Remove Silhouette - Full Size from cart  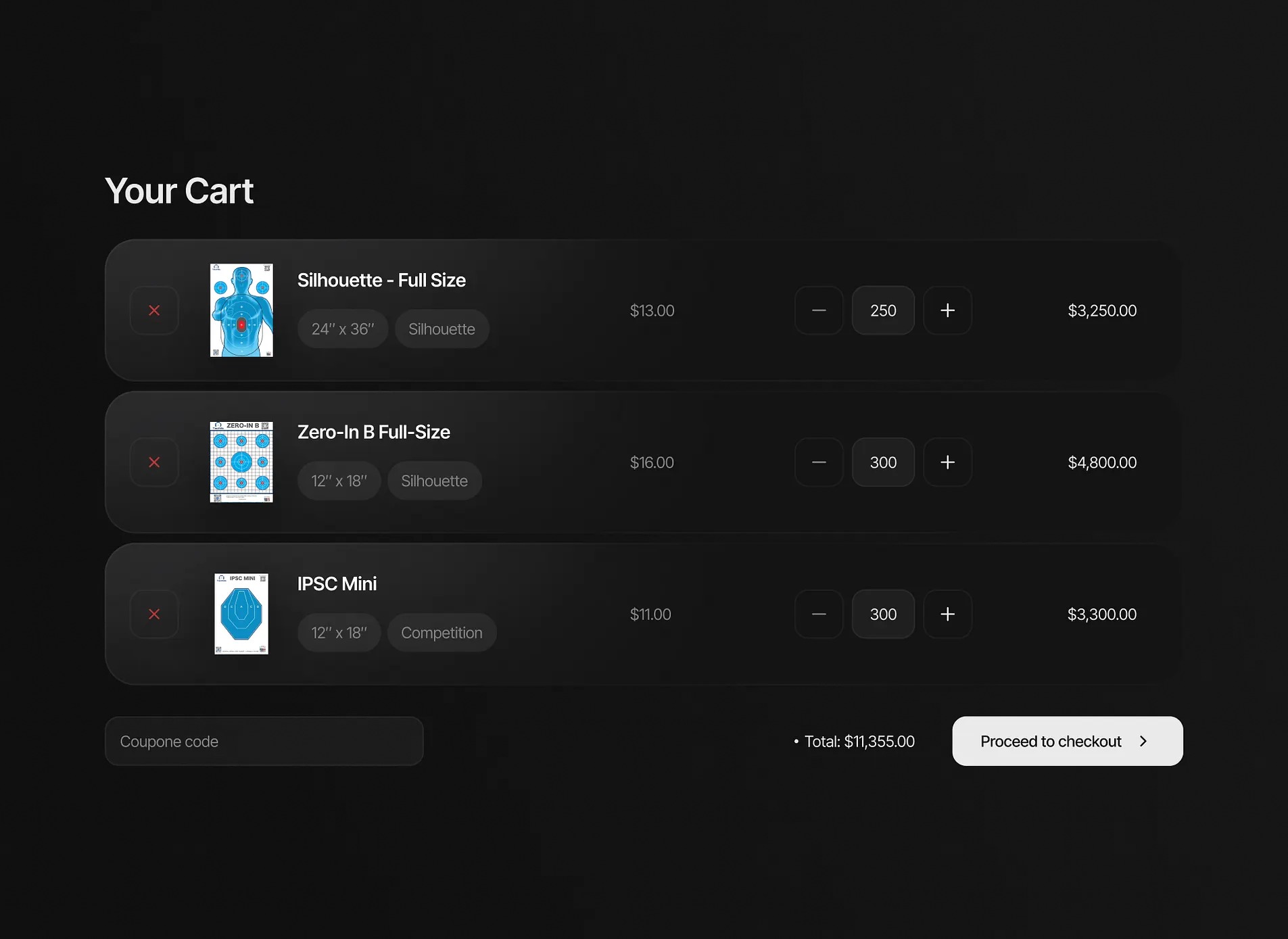tap(154, 310)
